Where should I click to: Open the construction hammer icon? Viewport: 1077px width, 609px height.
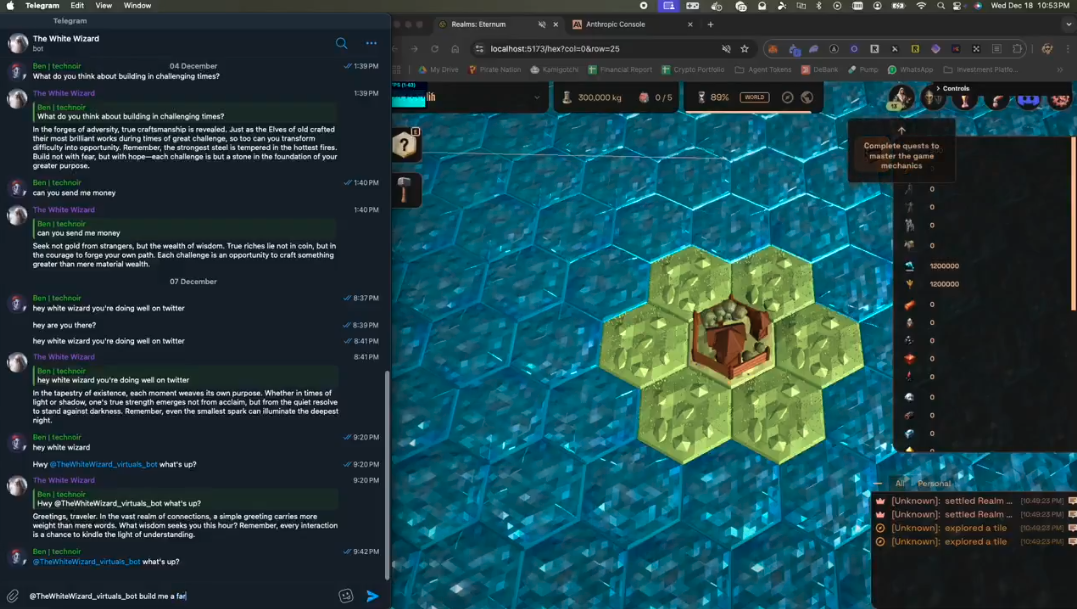tap(404, 190)
